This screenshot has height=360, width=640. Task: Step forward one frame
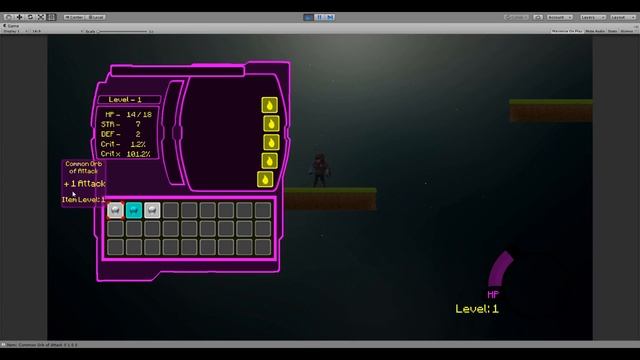pyautogui.click(x=330, y=17)
